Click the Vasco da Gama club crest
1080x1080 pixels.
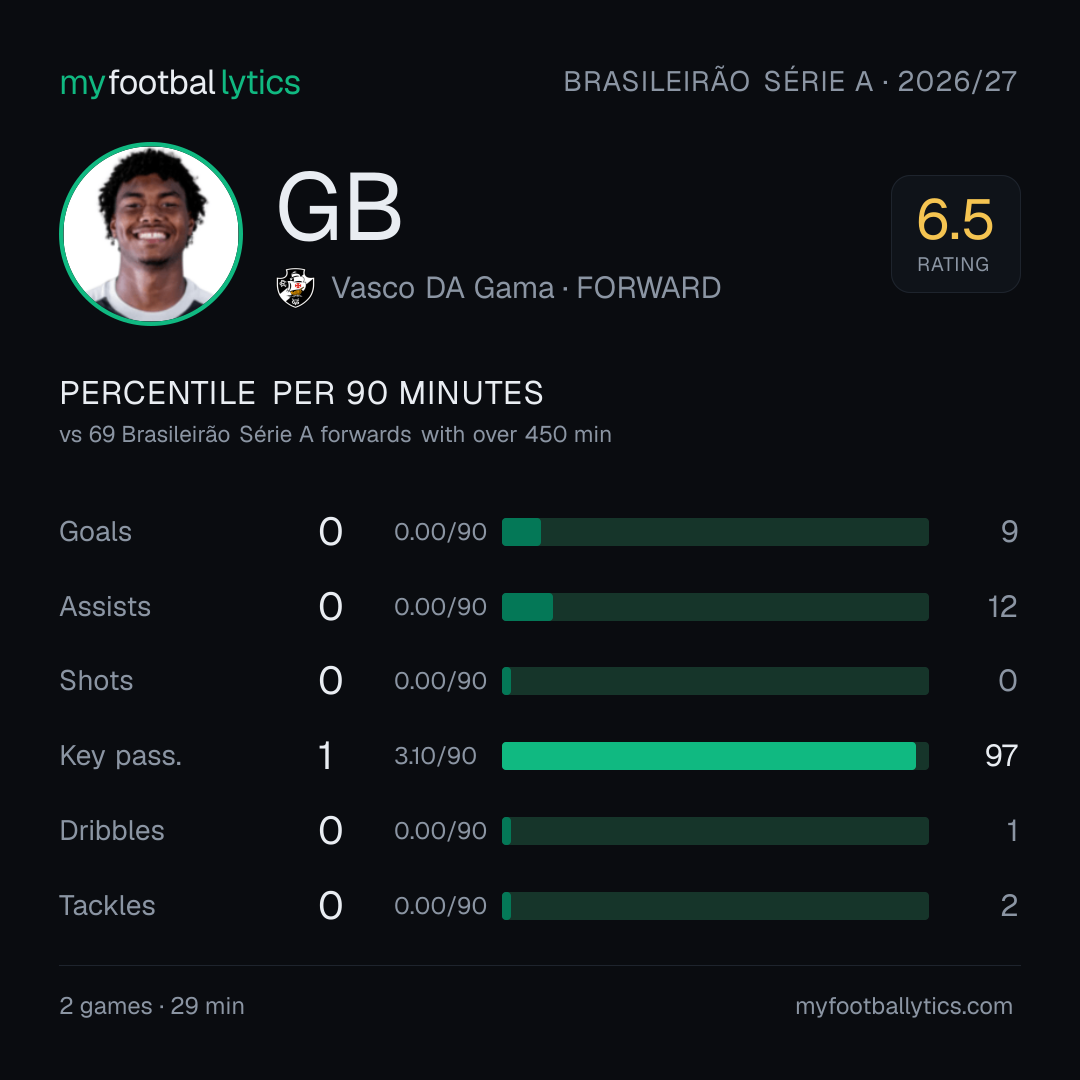[x=295, y=288]
